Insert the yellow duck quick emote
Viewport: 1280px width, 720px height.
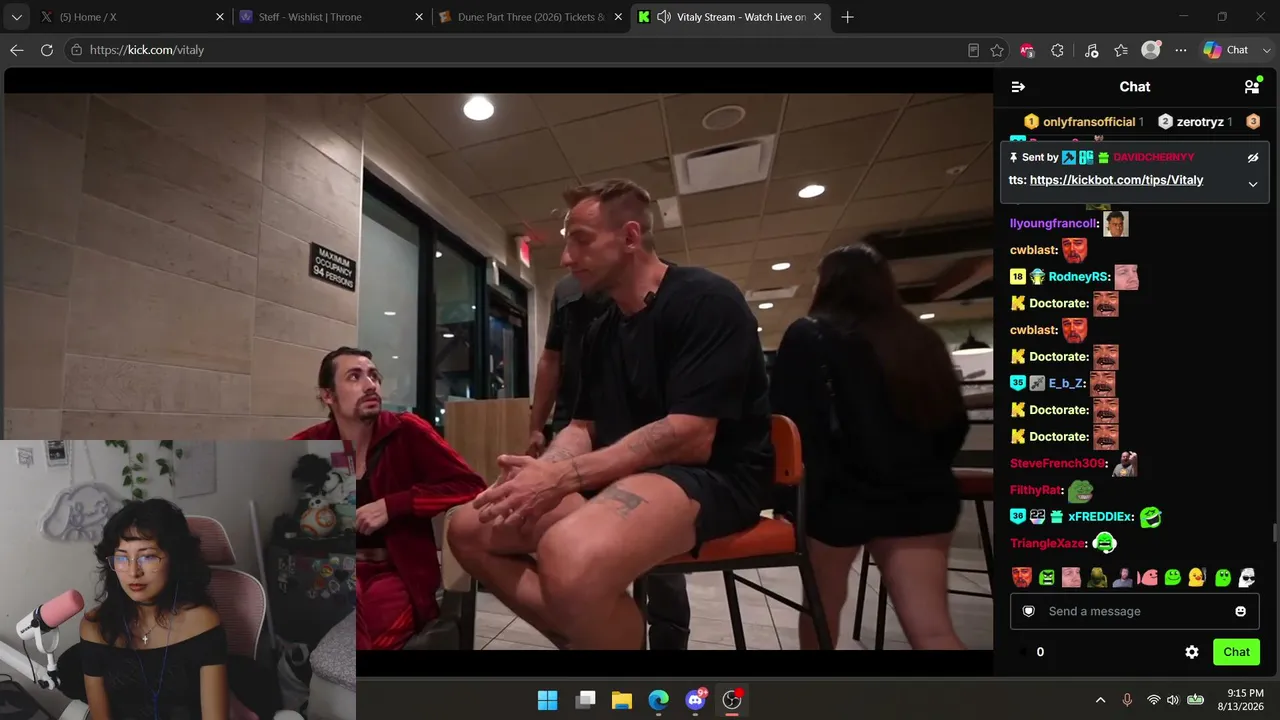[x=1196, y=577]
